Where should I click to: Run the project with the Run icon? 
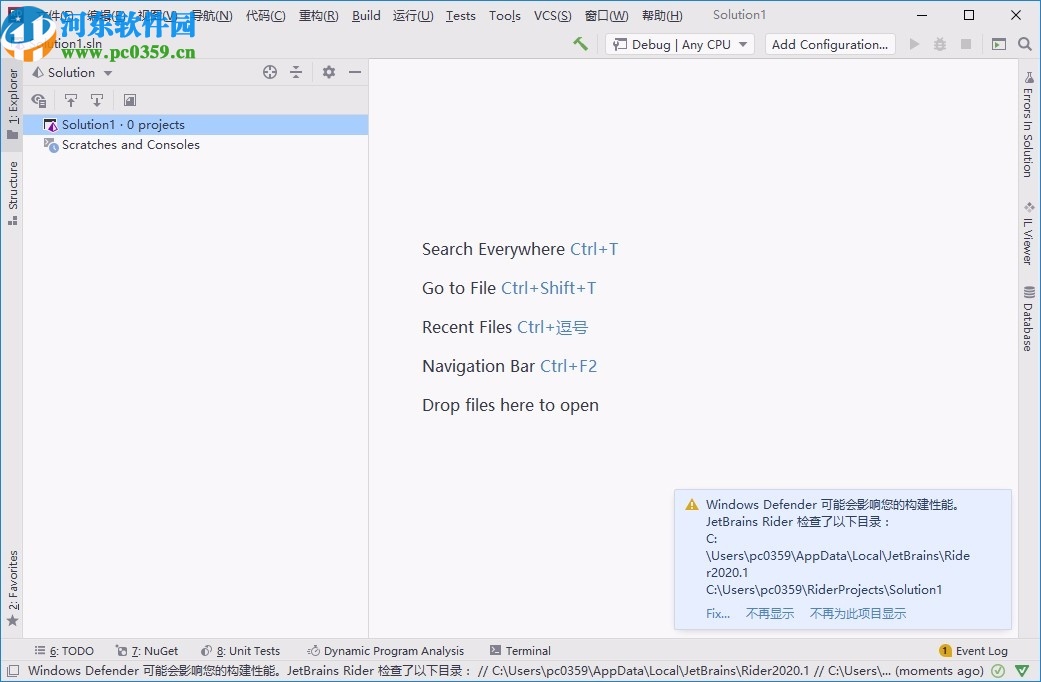pyautogui.click(x=913, y=44)
